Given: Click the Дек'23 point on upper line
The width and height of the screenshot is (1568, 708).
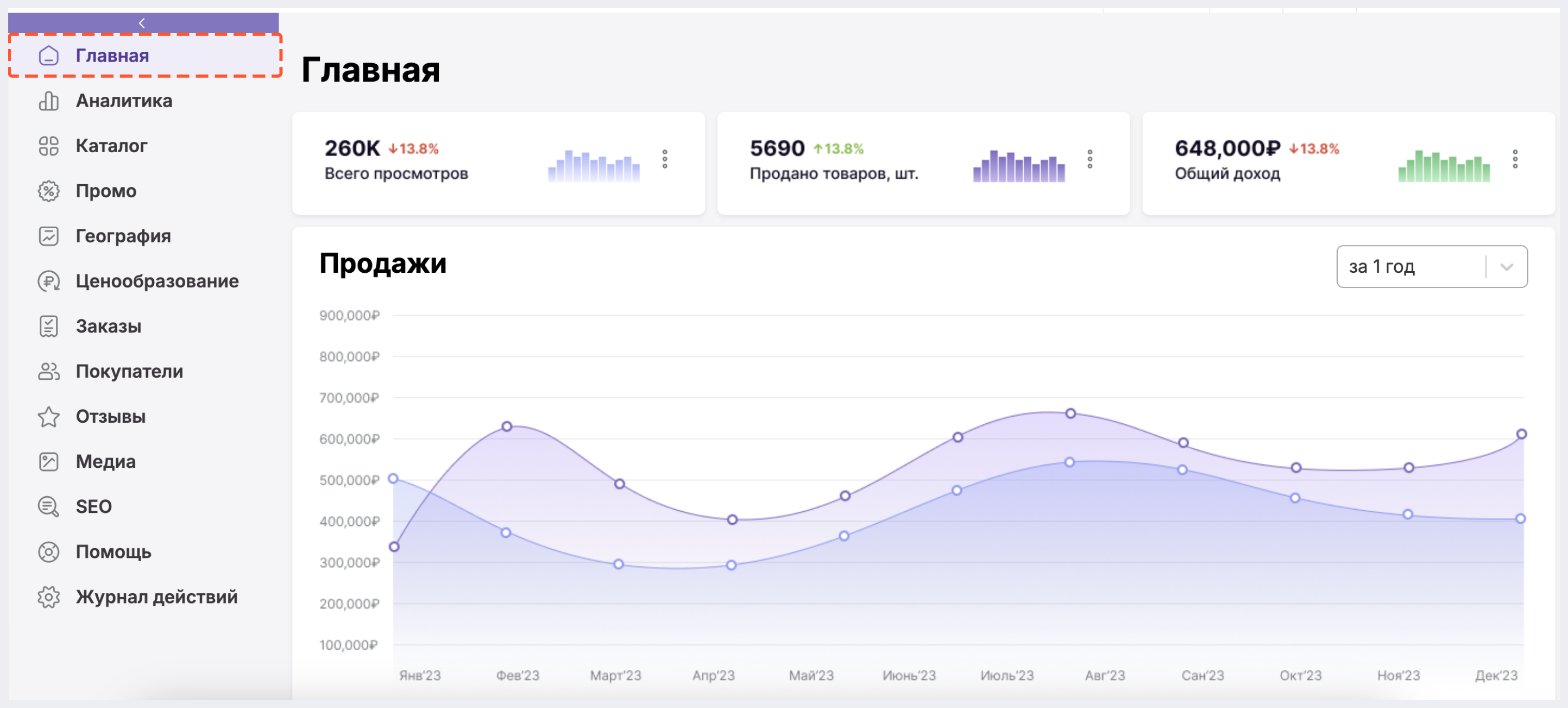Looking at the screenshot, I should pyautogui.click(x=1521, y=434).
